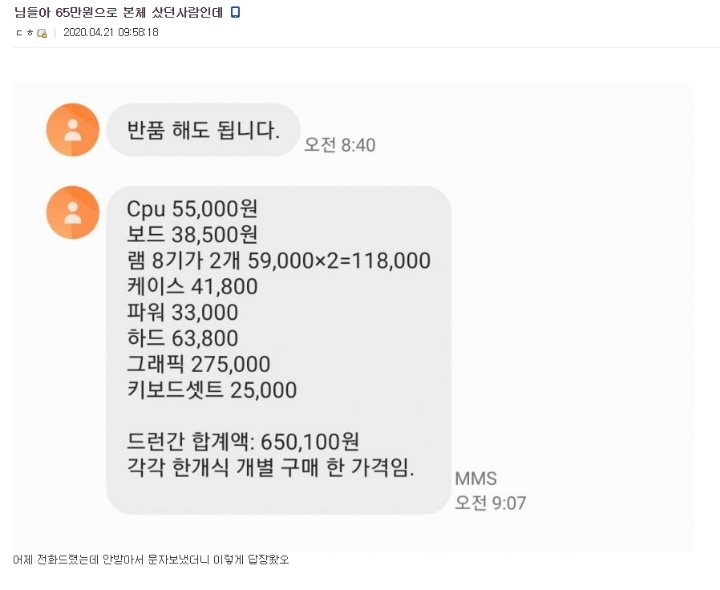Click the author nickname 'ㄷㅎ'
The image size is (720, 590).
tap(24, 33)
